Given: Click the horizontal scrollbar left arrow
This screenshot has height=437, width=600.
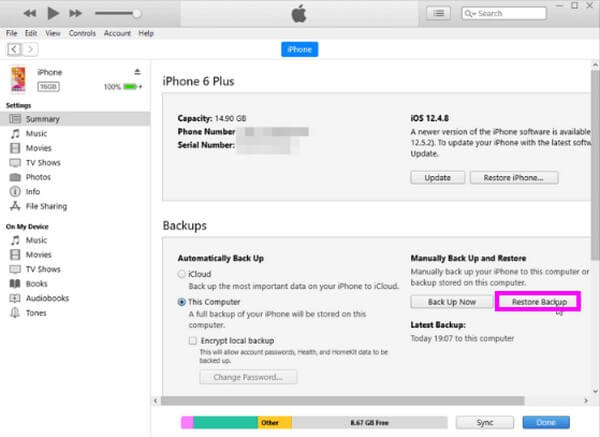Looking at the screenshot, I should click(155, 401).
